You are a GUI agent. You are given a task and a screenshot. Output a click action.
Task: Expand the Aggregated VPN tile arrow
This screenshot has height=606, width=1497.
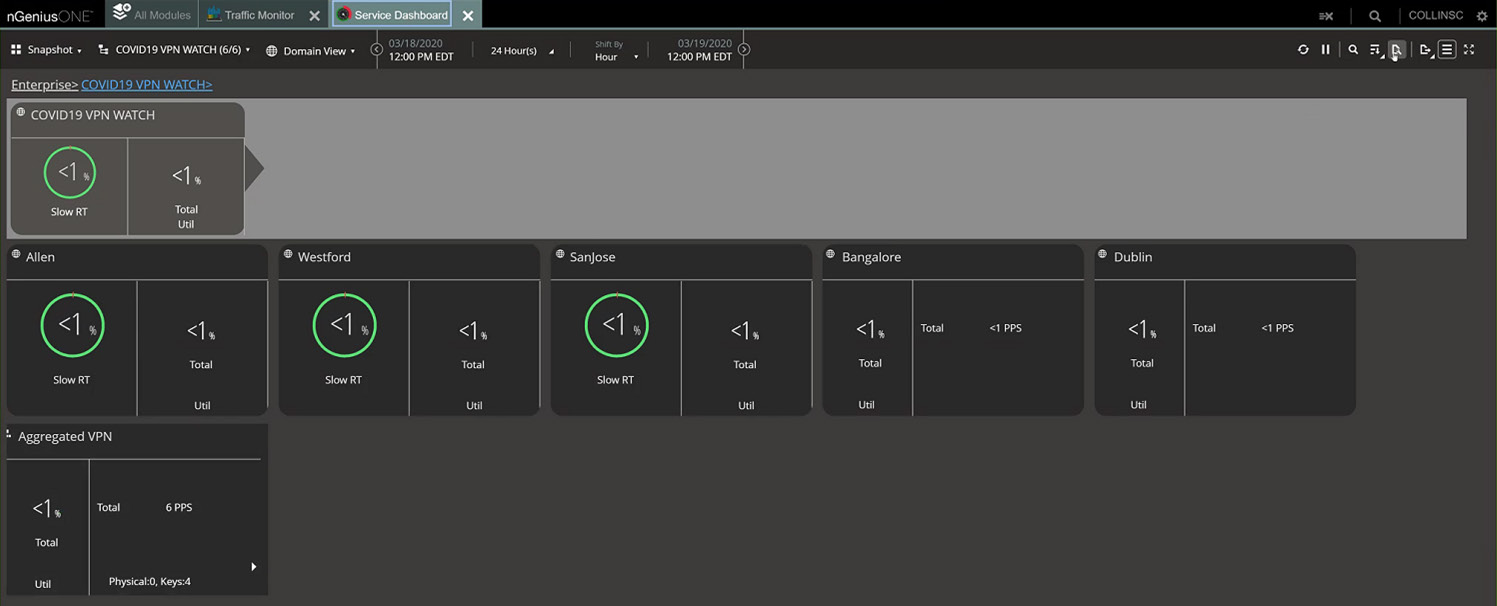pos(253,567)
